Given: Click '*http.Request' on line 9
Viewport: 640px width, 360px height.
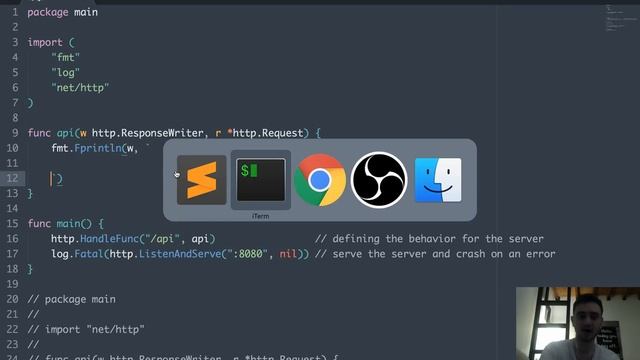Looking at the screenshot, I should (x=265, y=133).
